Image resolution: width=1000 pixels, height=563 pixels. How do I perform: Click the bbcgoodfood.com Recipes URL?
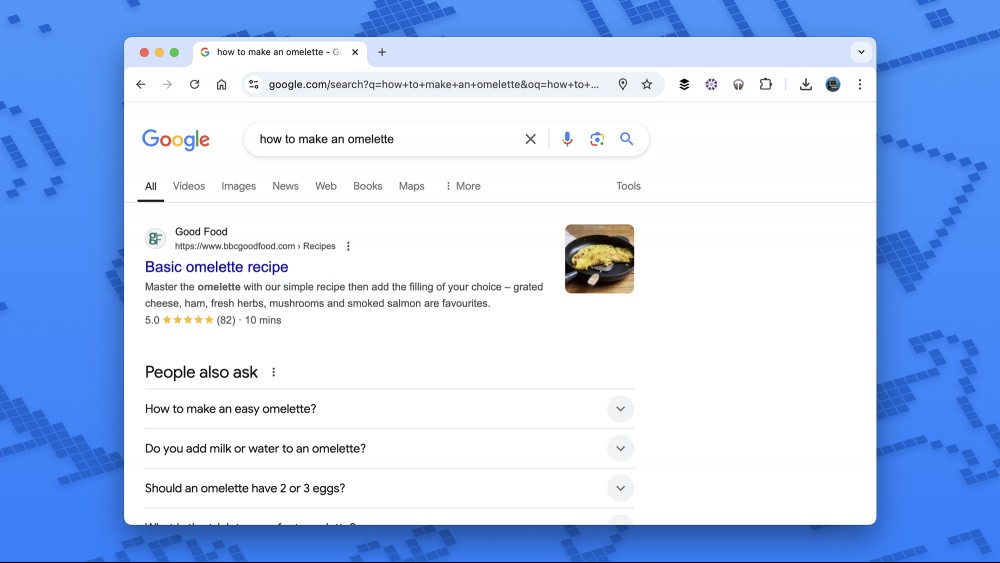click(255, 246)
